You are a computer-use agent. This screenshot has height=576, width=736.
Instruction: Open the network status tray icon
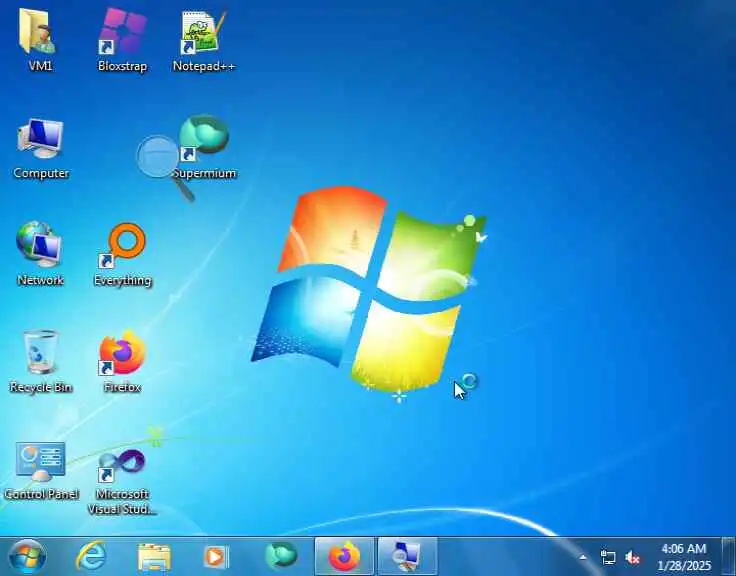click(x=608, y=558)
